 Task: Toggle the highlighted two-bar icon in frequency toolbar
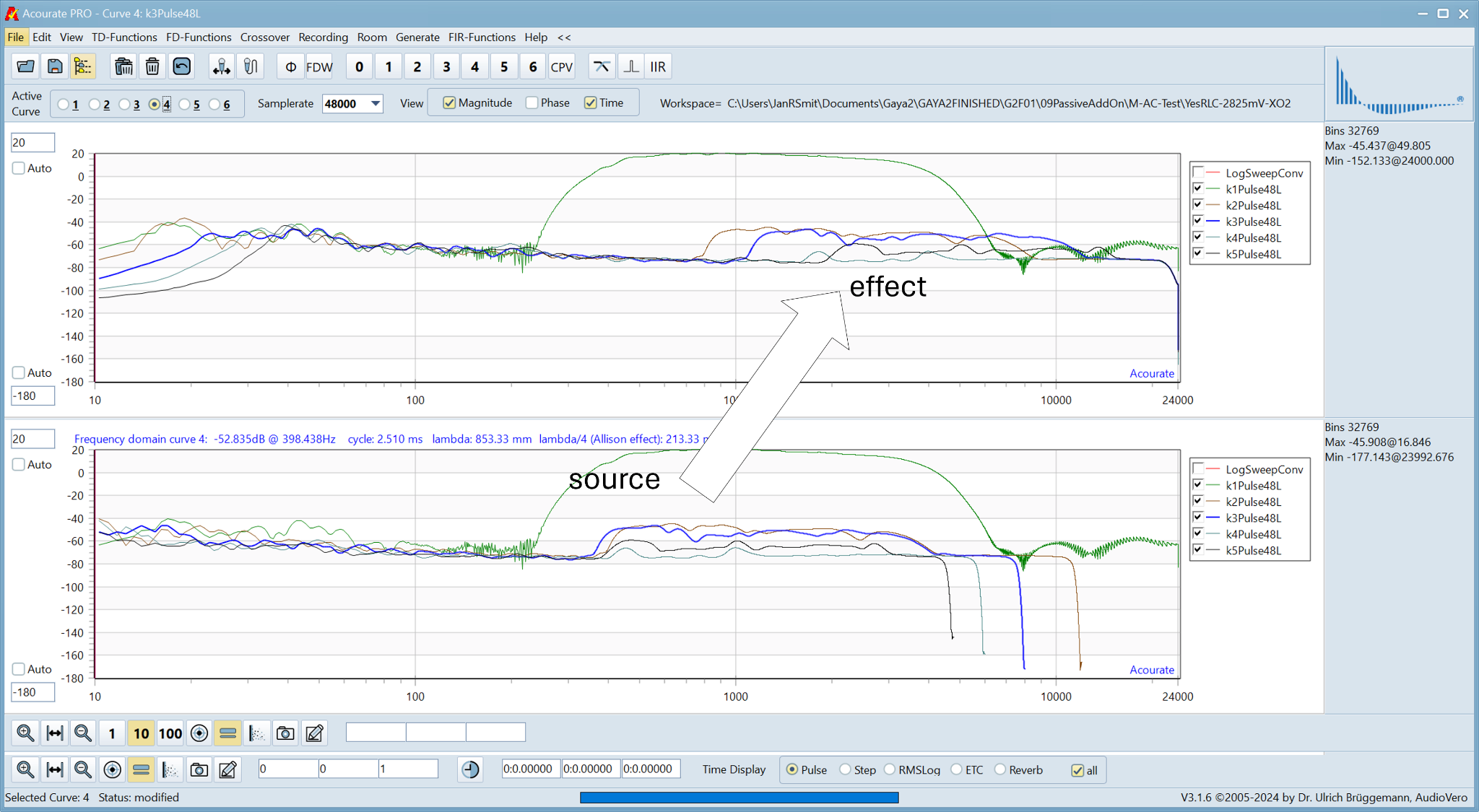(227, 733)
